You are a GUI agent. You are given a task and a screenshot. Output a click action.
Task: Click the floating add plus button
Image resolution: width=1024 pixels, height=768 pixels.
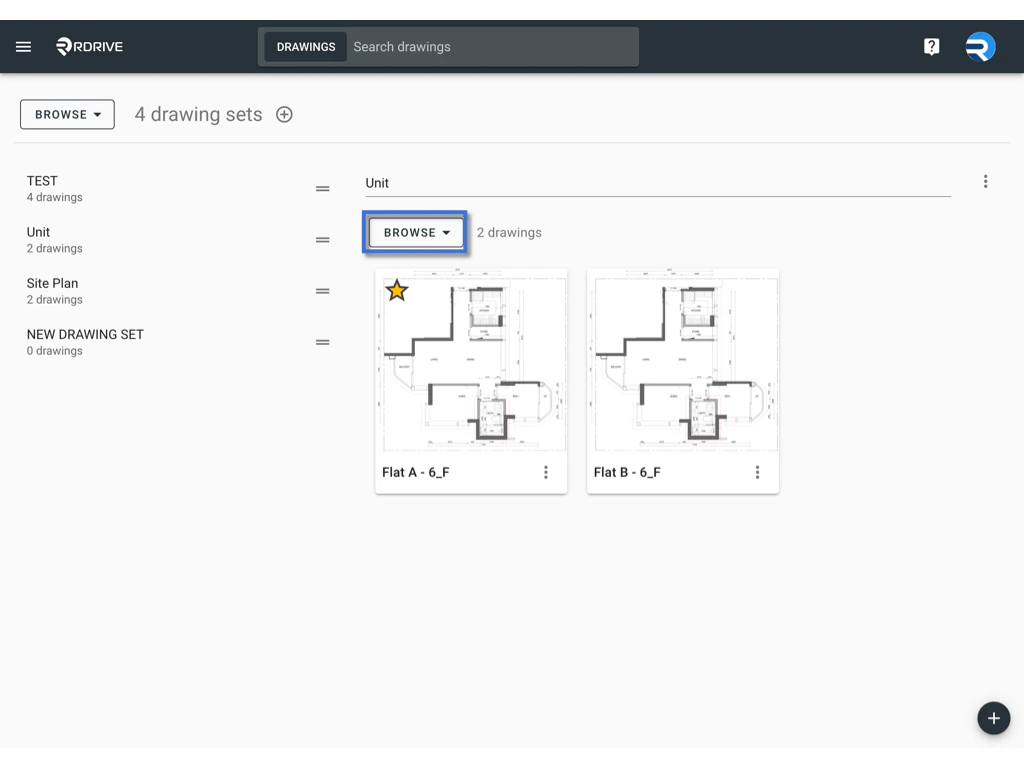coord(993,718)
